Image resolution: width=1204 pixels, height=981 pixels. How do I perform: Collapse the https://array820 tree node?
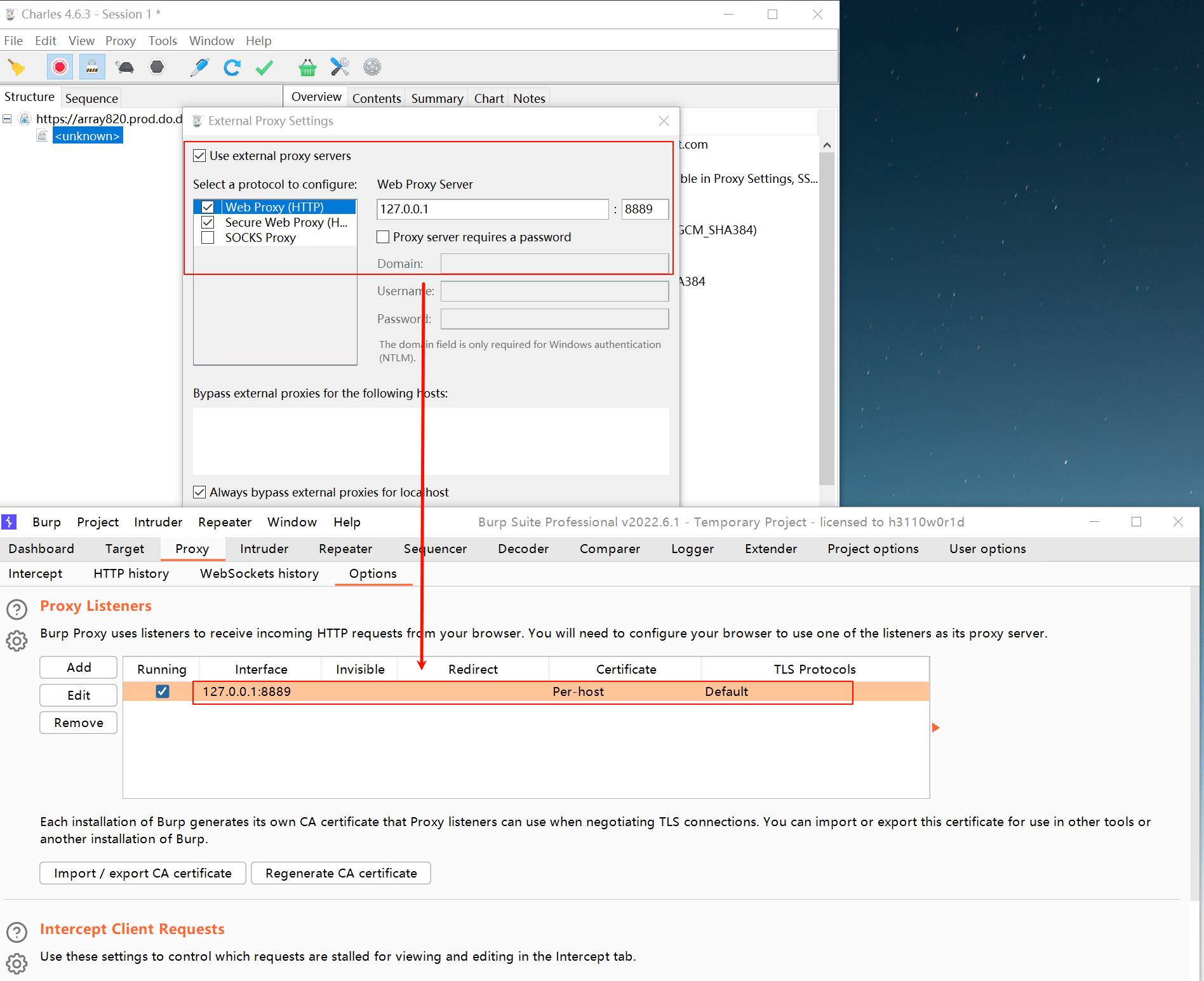[x=7, y=119]
